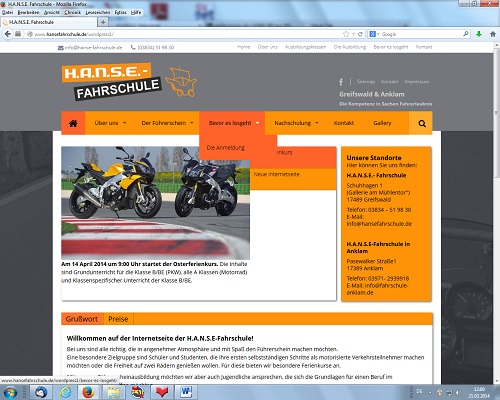Click the "Greifswald & Anklam" header text
Viewport: 500px width, 400px height.
[x=372, y=94]
